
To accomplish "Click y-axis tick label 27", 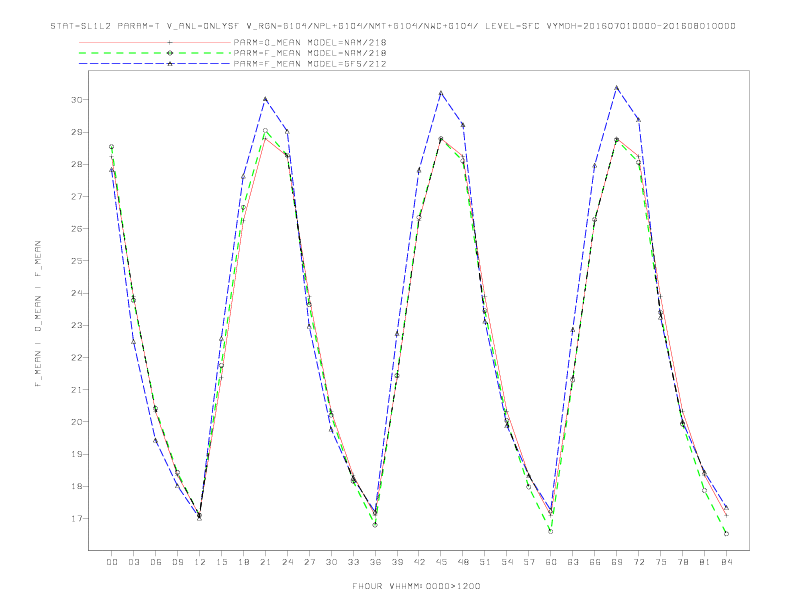I will click(77, 196).
